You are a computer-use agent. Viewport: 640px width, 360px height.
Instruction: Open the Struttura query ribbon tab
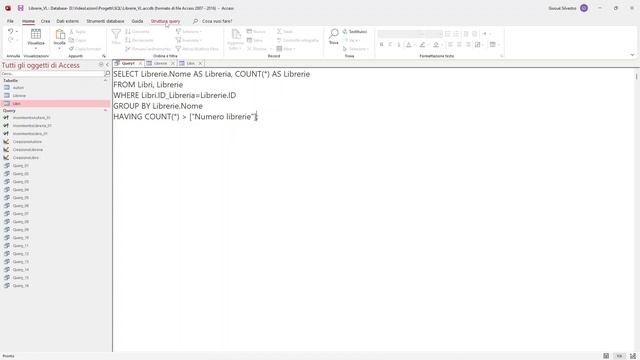[x=165, y=21]
